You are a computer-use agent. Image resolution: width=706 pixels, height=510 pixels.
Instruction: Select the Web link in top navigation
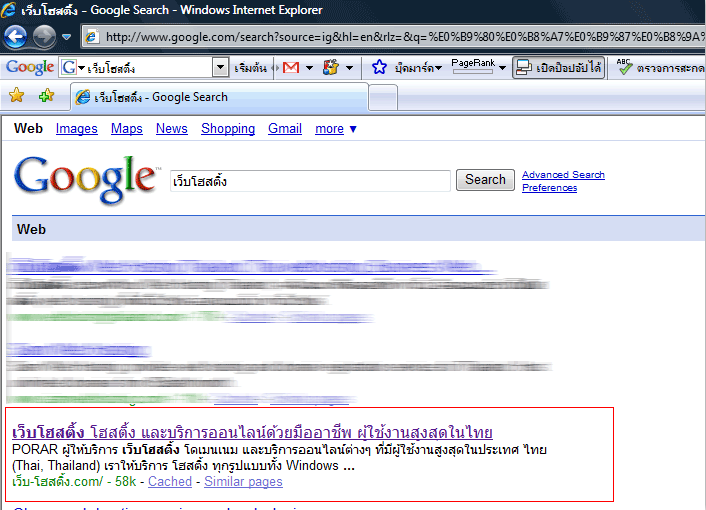(x=28, y=129)
